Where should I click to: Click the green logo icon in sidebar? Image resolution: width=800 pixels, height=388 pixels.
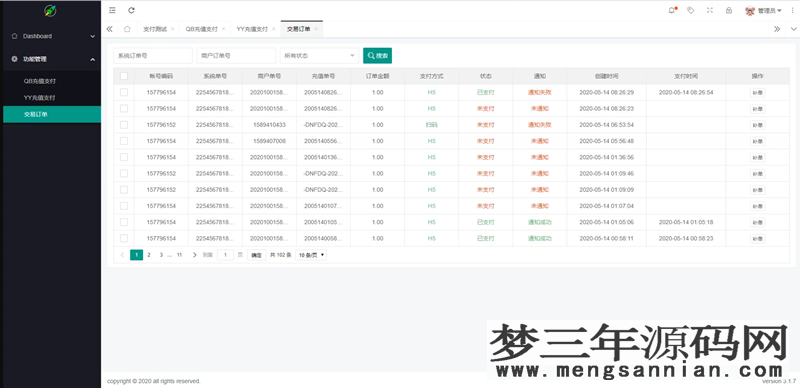click(x=50, y=10)
